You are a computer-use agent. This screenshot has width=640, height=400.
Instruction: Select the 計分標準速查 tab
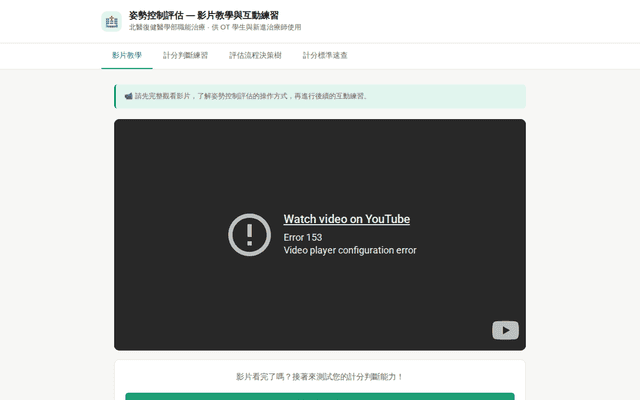coord(325,56)
